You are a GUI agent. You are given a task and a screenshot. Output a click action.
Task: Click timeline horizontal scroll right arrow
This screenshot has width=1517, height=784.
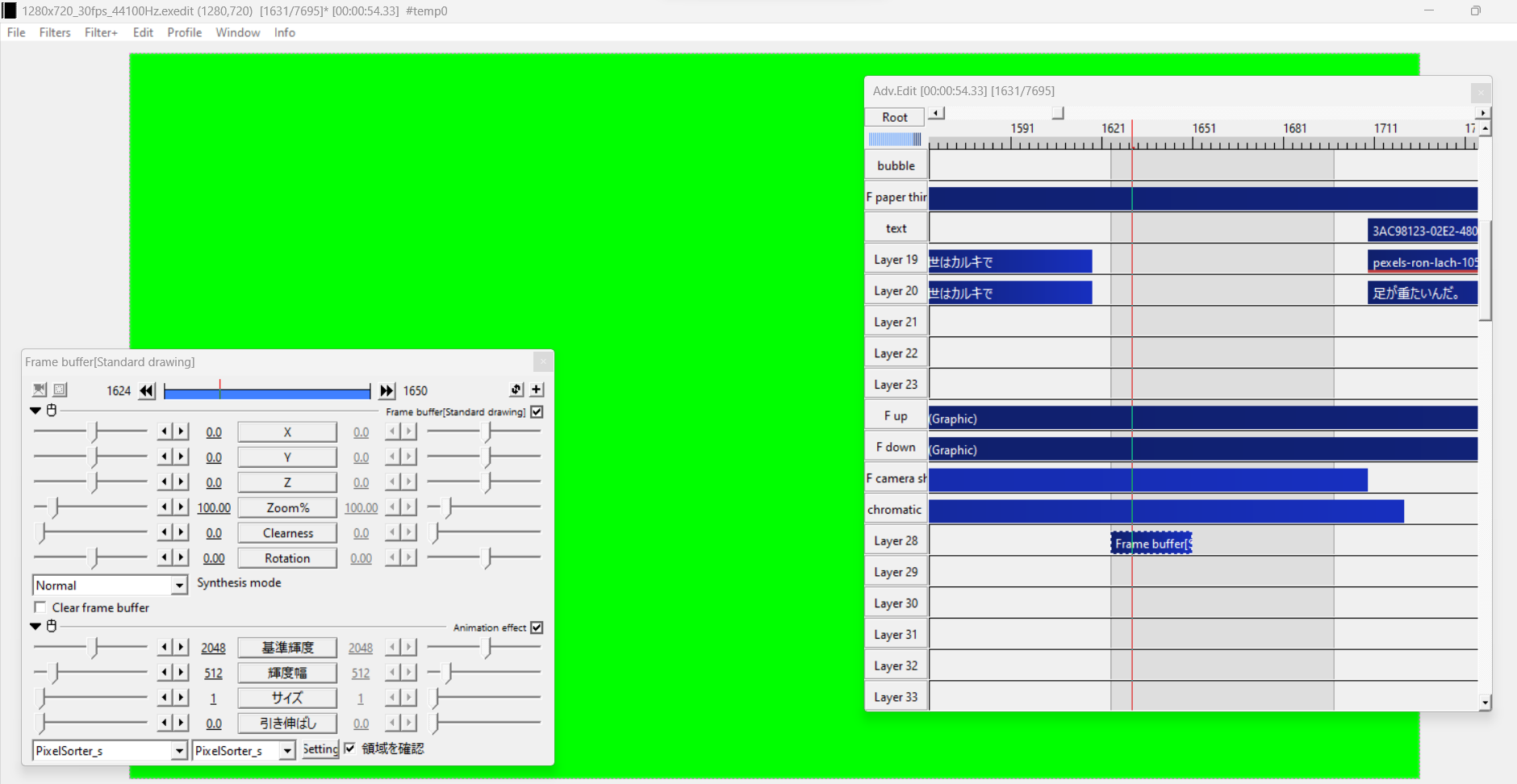pyautogui.click(x=1483, y=113)
